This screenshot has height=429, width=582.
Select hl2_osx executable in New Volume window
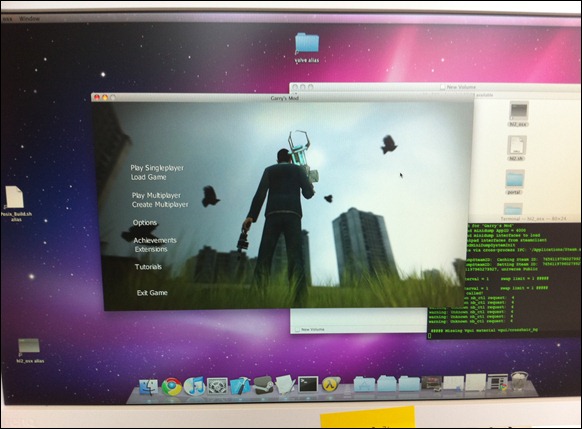click(519, 114)
